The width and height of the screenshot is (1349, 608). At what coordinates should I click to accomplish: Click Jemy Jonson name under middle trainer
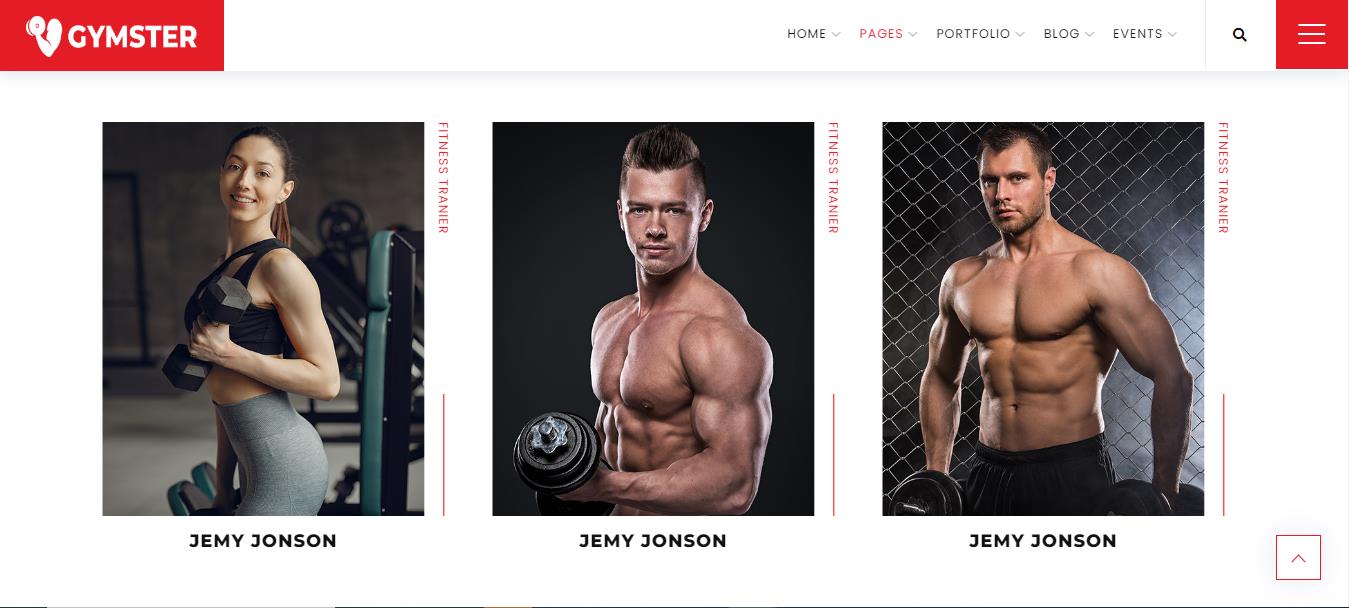coord(653,541)
